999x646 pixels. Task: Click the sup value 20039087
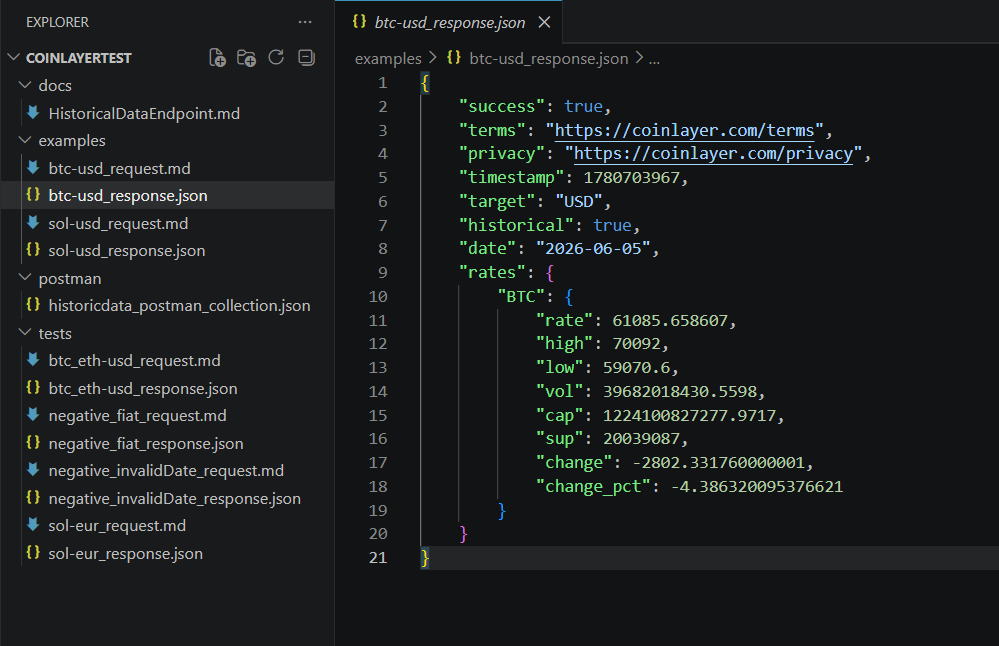641,439
